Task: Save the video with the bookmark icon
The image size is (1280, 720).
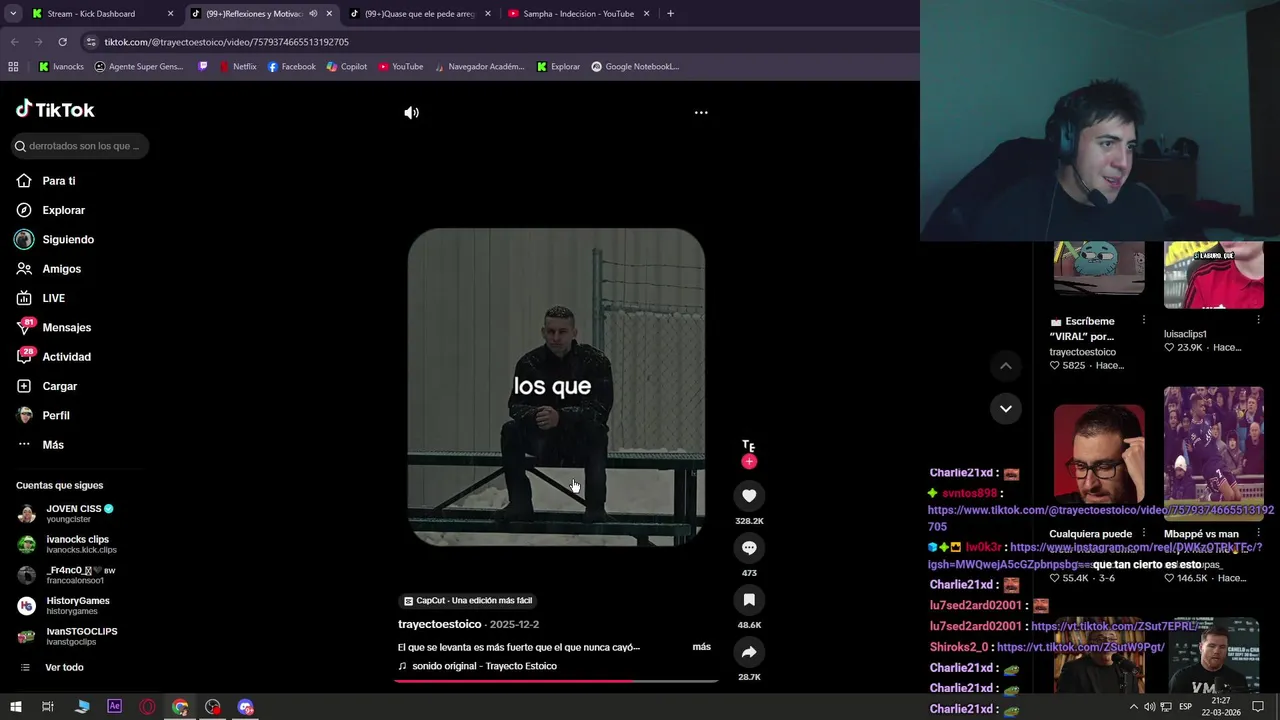Action: [x=749, y=600]
